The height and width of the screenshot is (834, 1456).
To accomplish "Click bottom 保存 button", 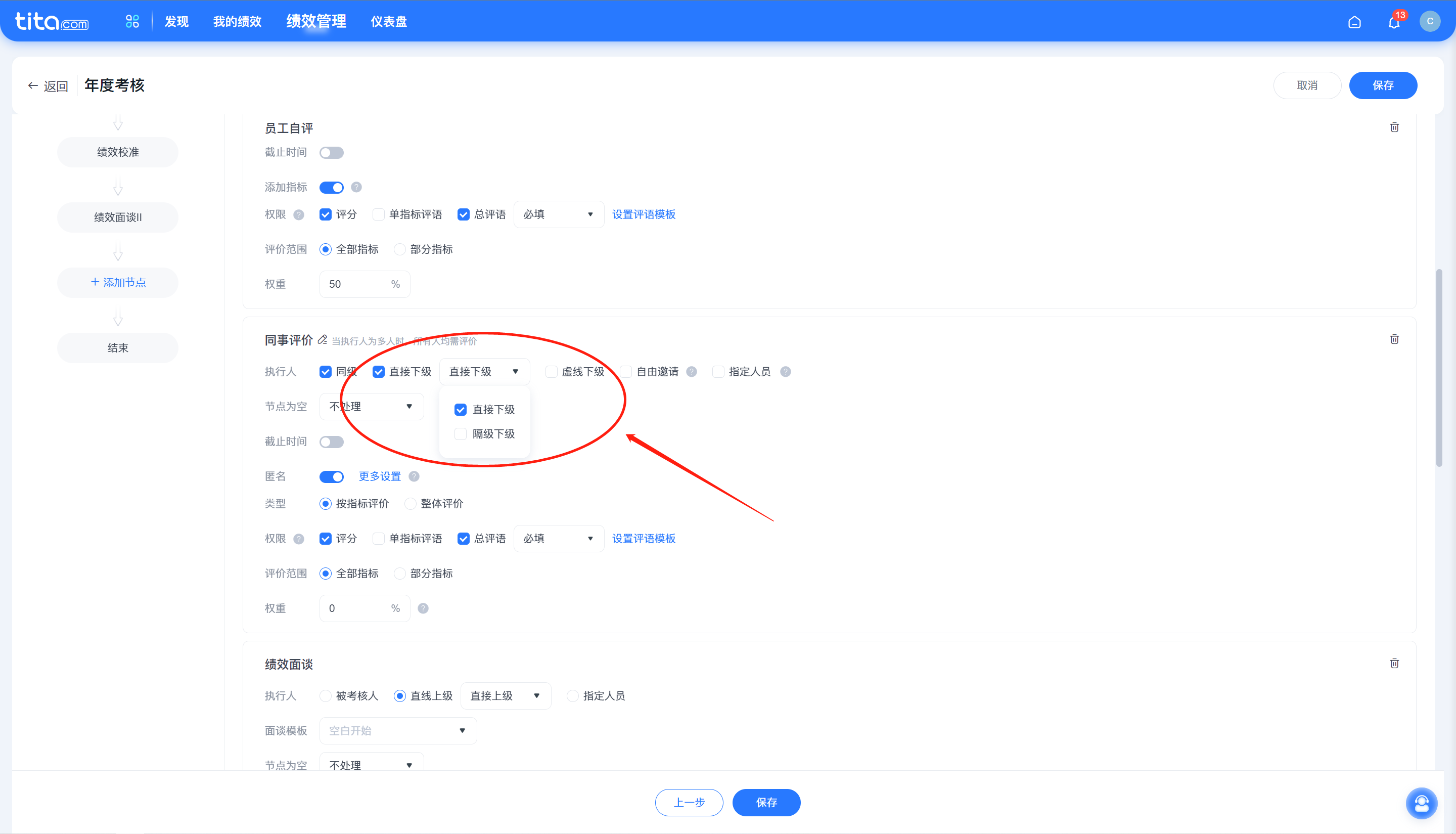I will 766,803.
